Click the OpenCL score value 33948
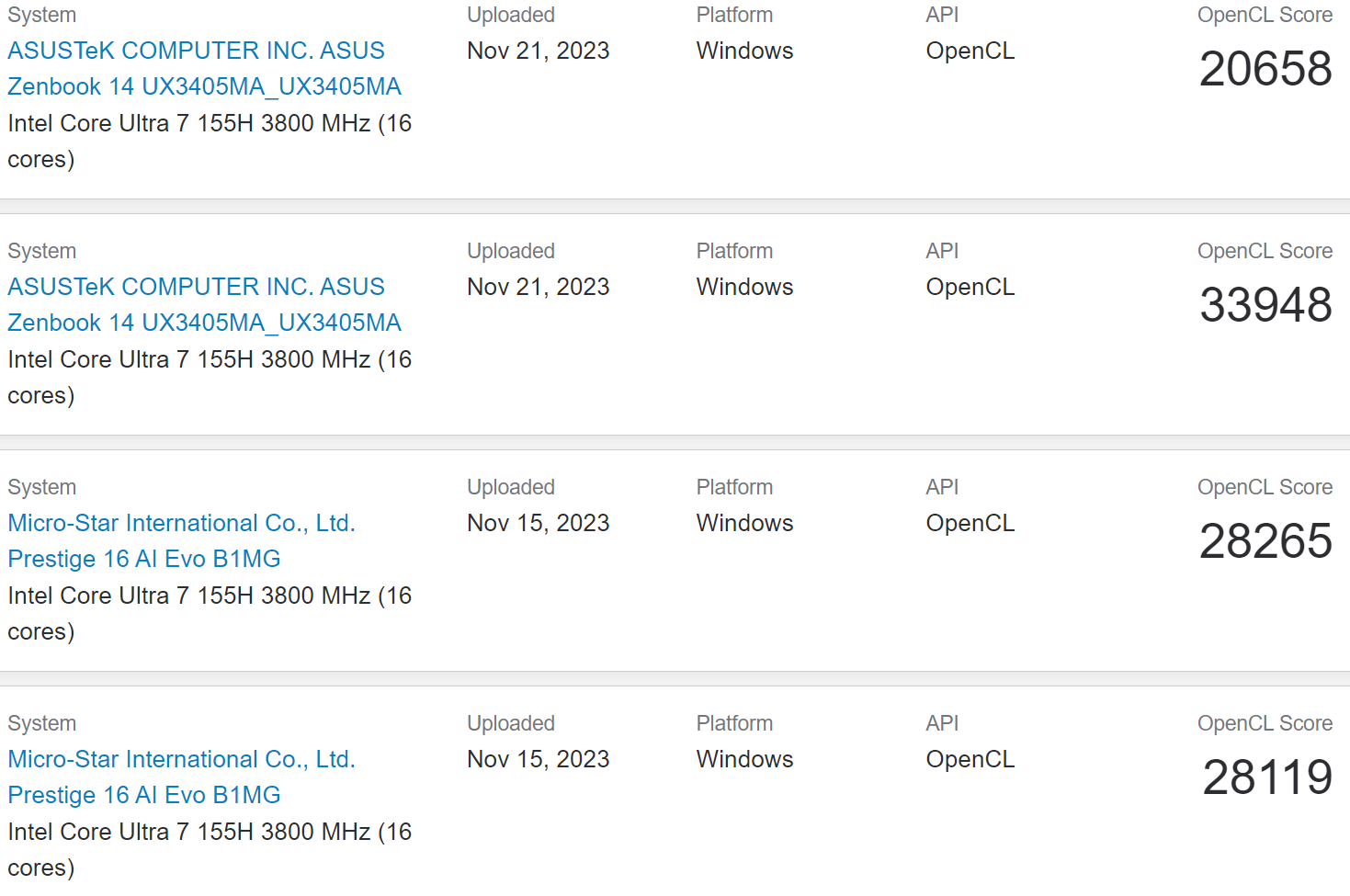 pos(1265,305)
